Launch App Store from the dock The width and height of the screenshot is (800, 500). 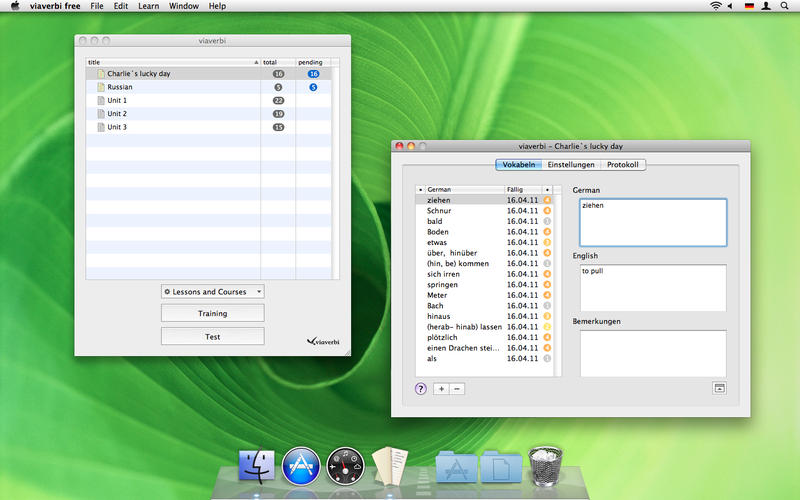(x=301, y=466)
